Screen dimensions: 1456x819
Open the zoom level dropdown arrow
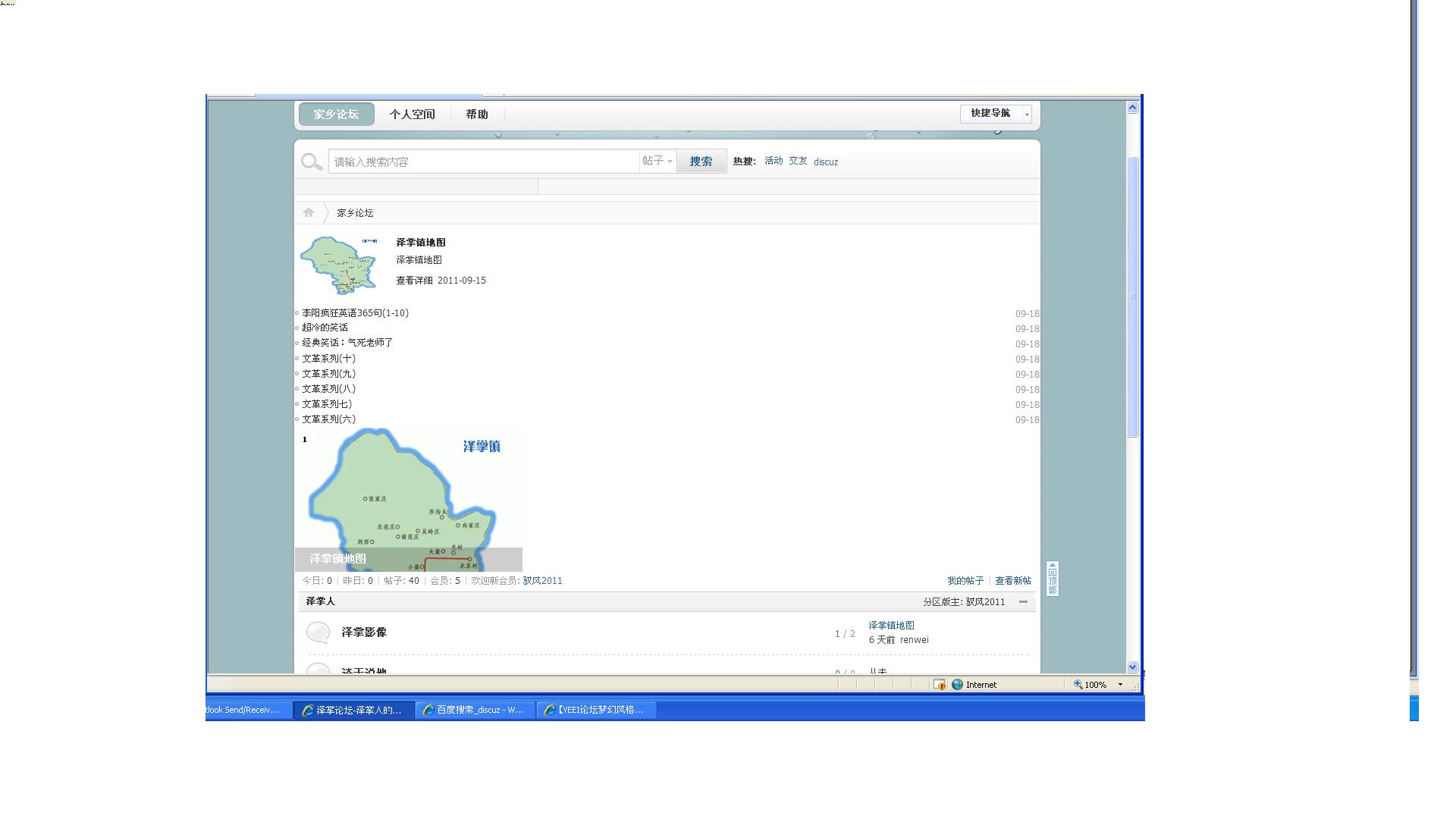click(x=1120, y=685)
